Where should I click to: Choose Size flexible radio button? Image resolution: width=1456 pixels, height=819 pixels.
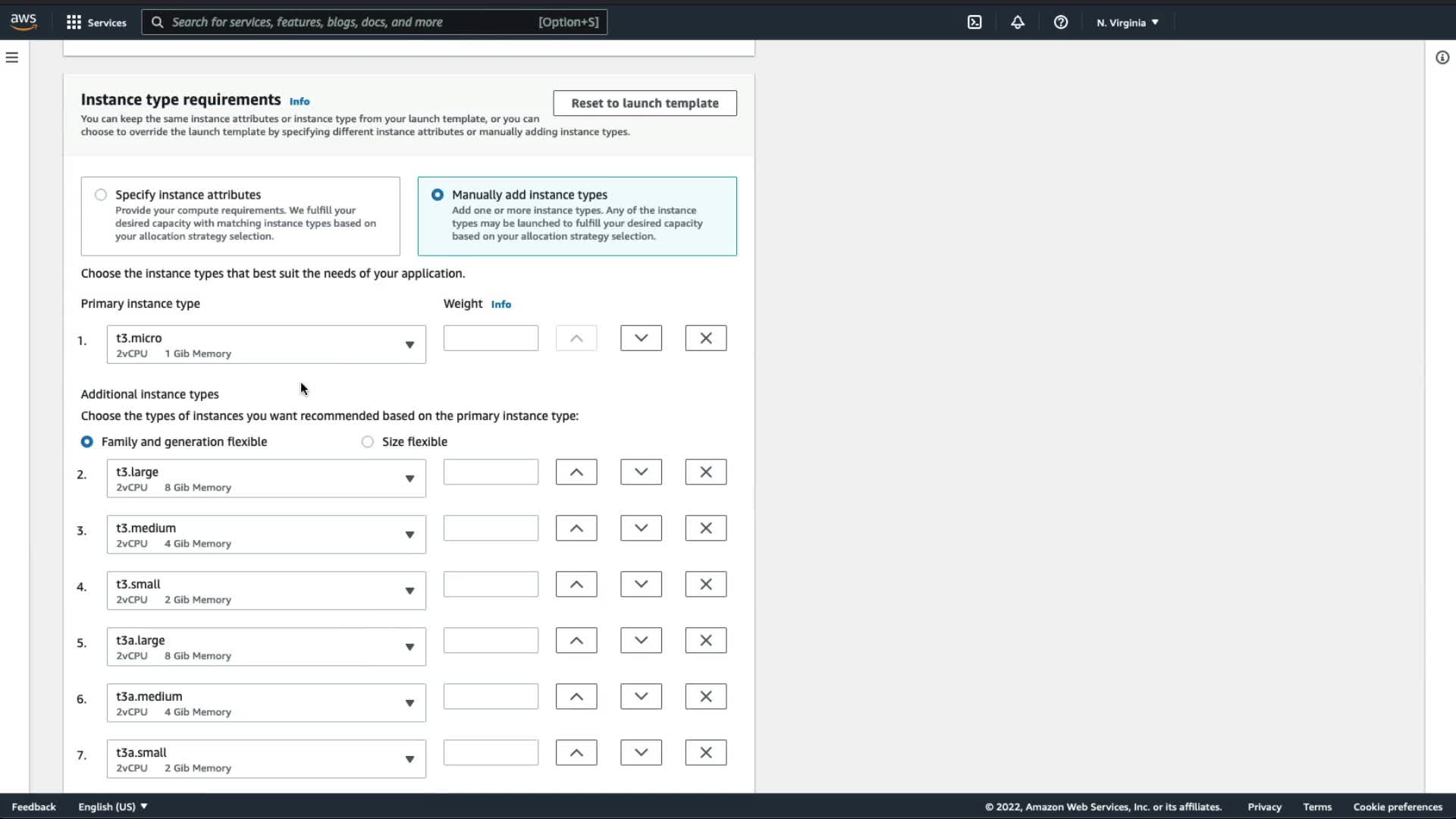[368, 441]
